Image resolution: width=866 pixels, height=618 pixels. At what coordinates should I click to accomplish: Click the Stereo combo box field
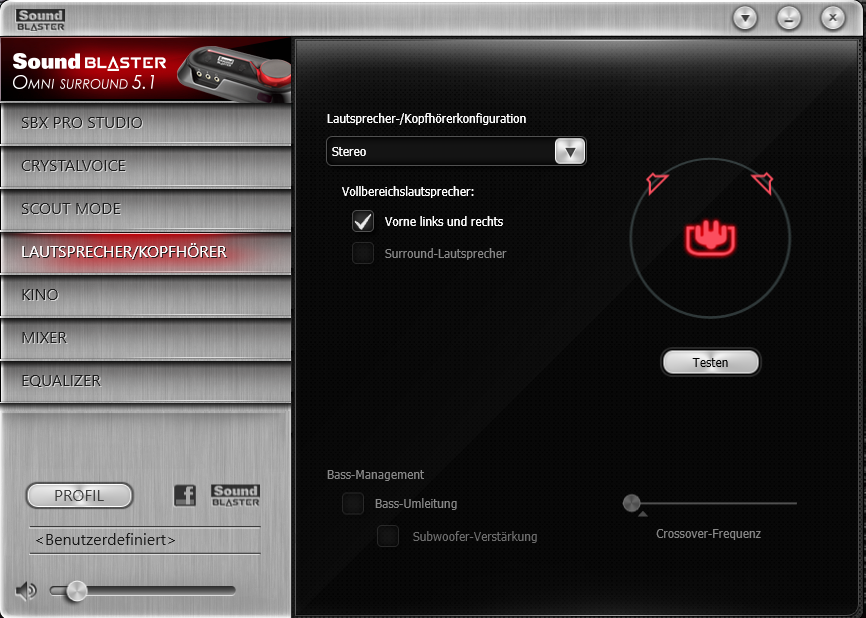456,151
